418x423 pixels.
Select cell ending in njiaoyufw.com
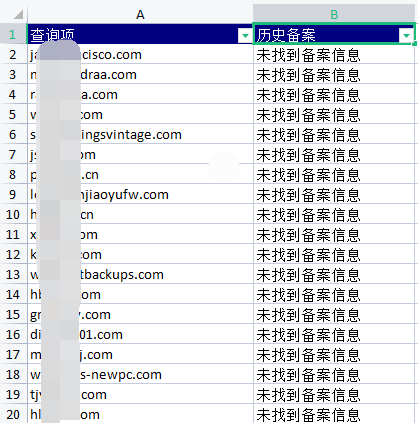[x=140, y=194]
